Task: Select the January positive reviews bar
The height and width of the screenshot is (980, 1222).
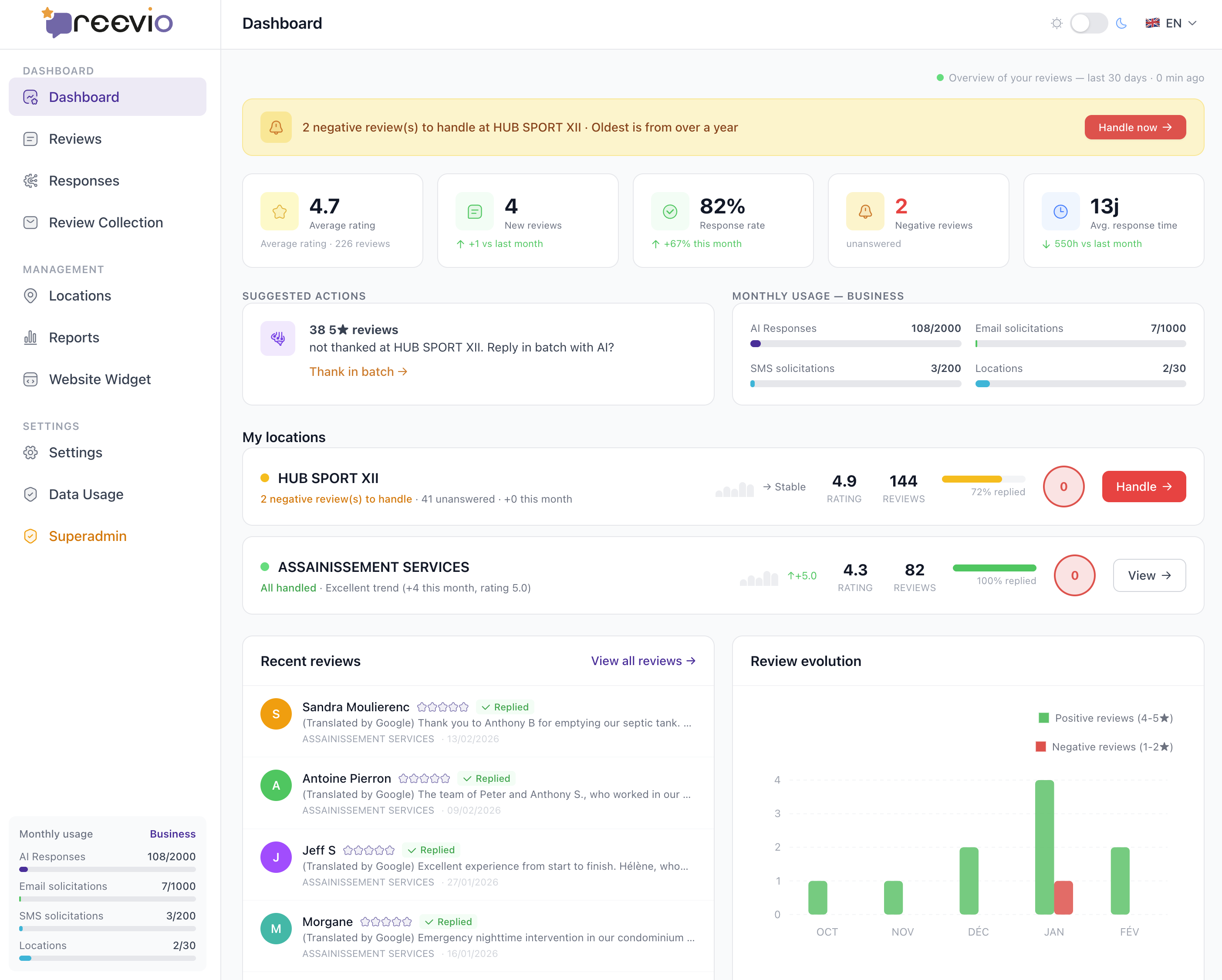Action: tap(1044, 847)
